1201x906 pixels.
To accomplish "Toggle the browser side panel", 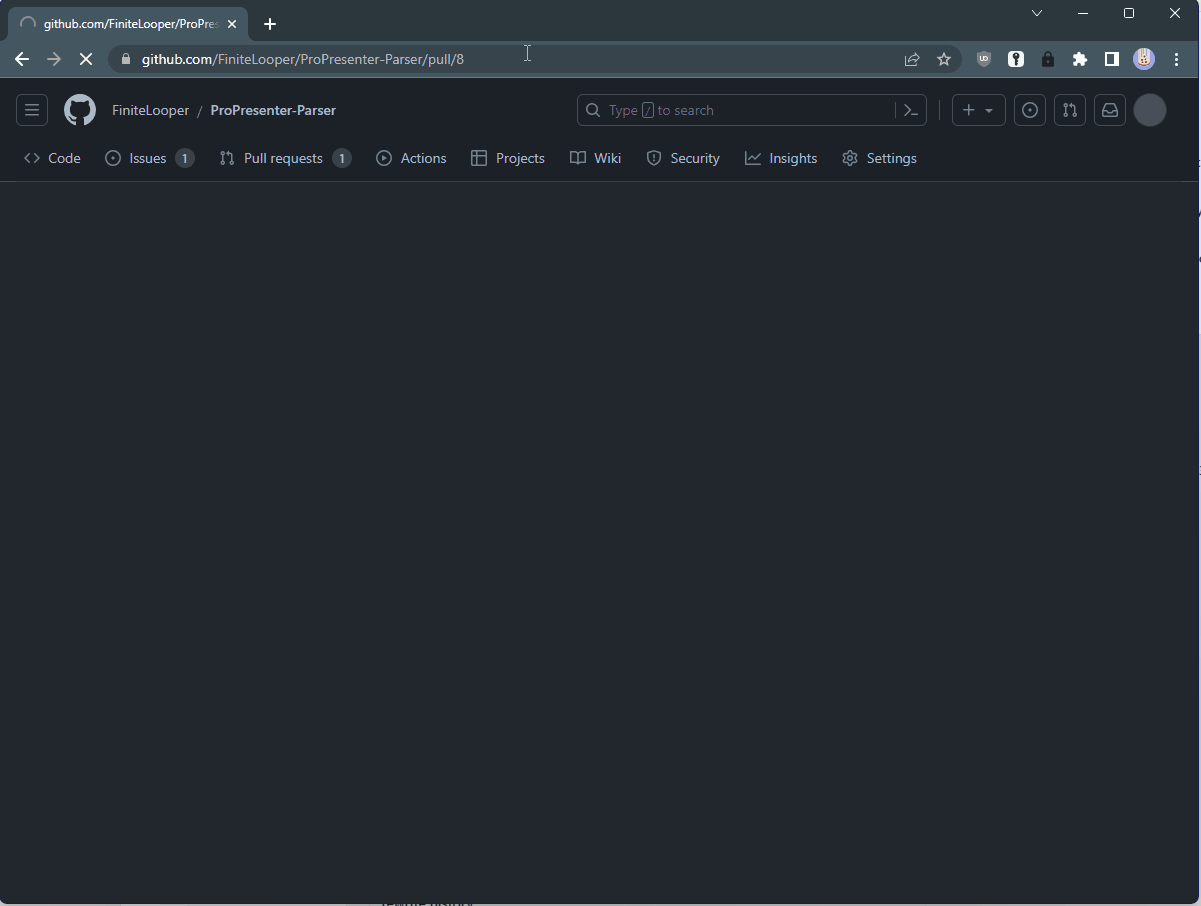I will (1112, 59).
